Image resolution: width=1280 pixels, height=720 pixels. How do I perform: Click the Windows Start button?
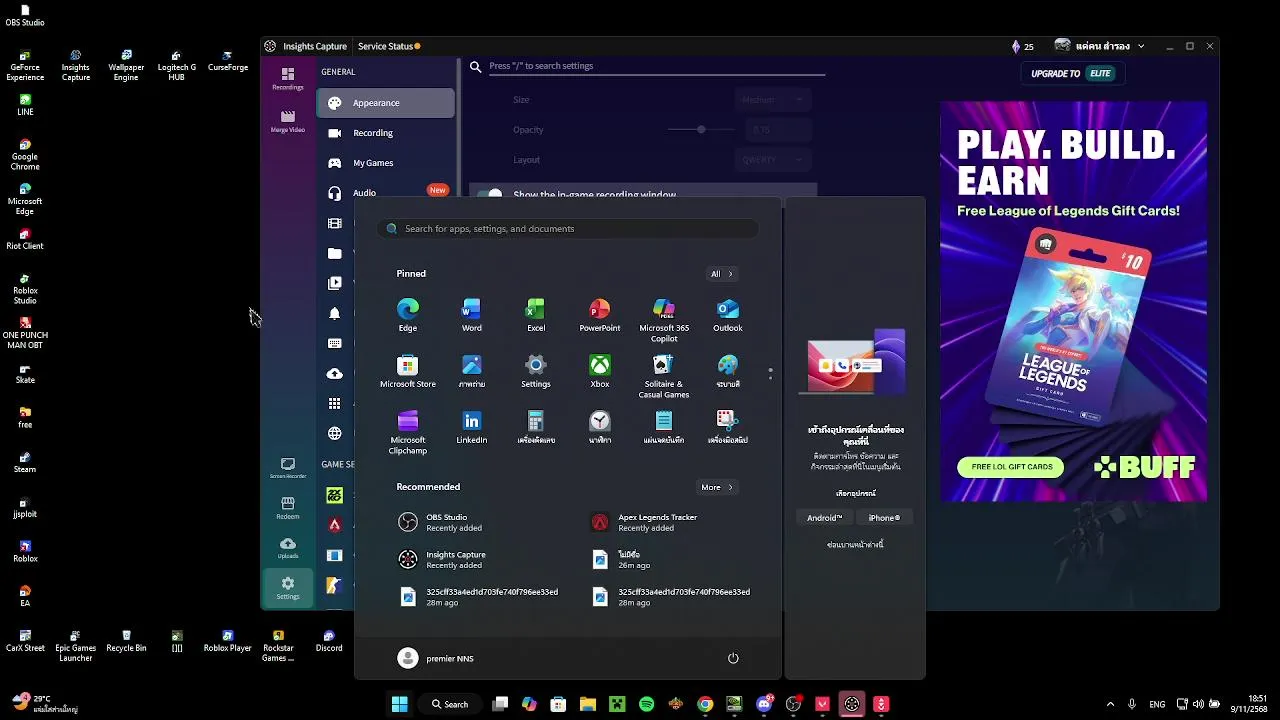(400, 704)
